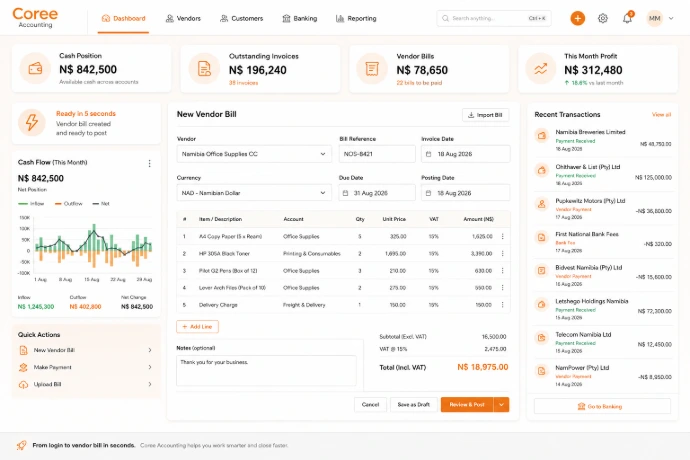Click the MM user avatar
The width and height of the screenshot is (690, 460).
[654, 18]
